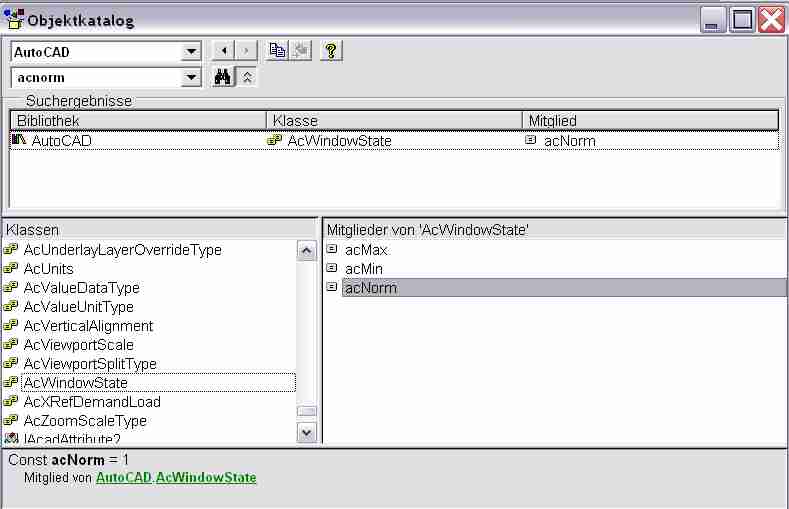789x509 pixels.
Task: Click the enum icon next to AcZoomScaleType
Action: pos(11,420)
